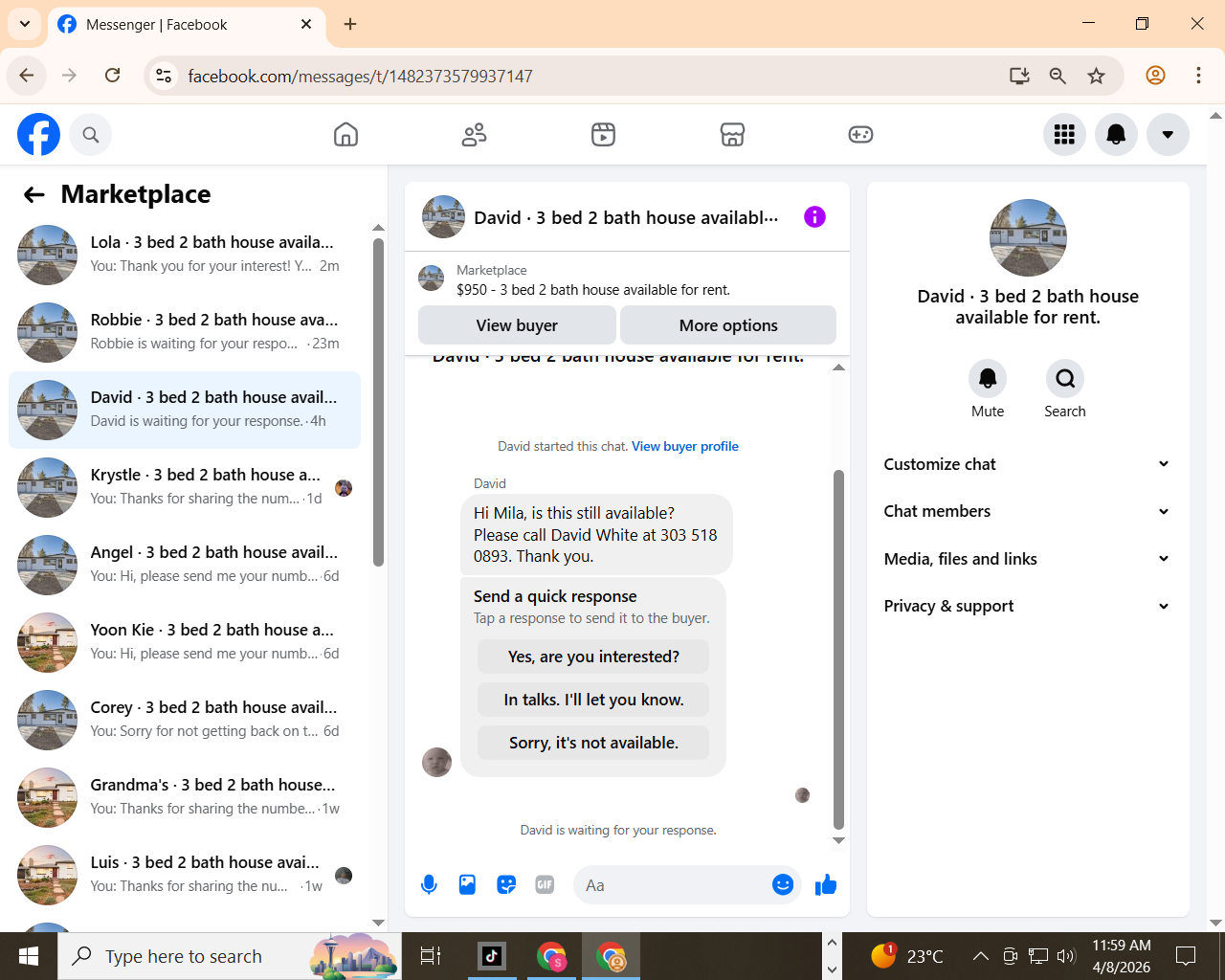The width and height of the screenshot is (1225, 980).
Task: Select the David conversation in list
Action: point(185,410)
